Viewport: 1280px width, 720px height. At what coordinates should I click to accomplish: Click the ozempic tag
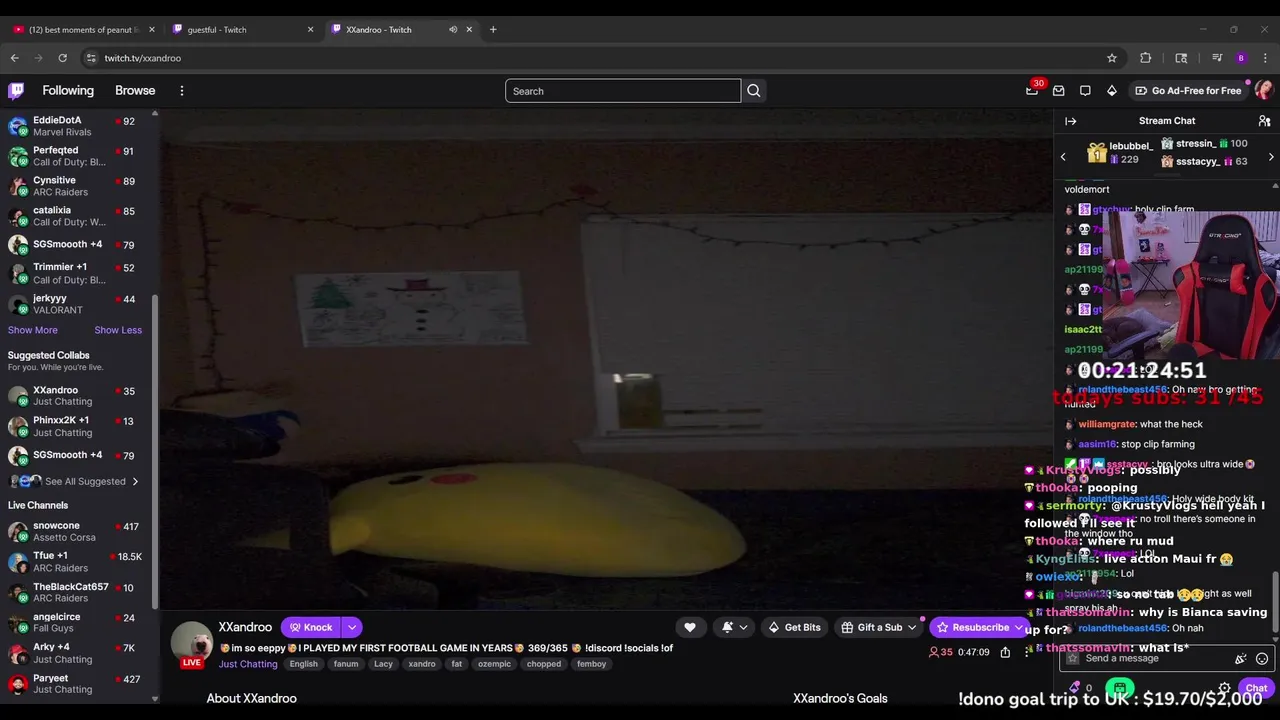494,664
